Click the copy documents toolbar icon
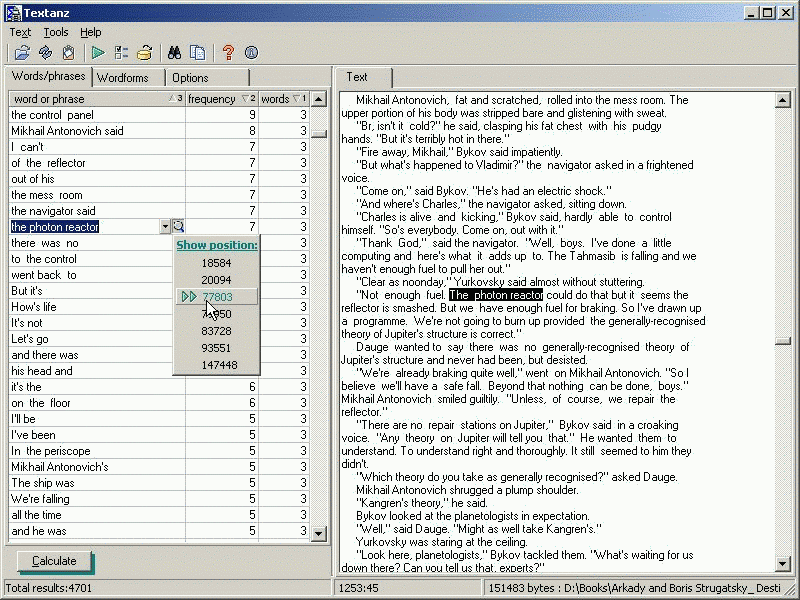The width and height of the screenshot is (800, 600). pos(197,53)
